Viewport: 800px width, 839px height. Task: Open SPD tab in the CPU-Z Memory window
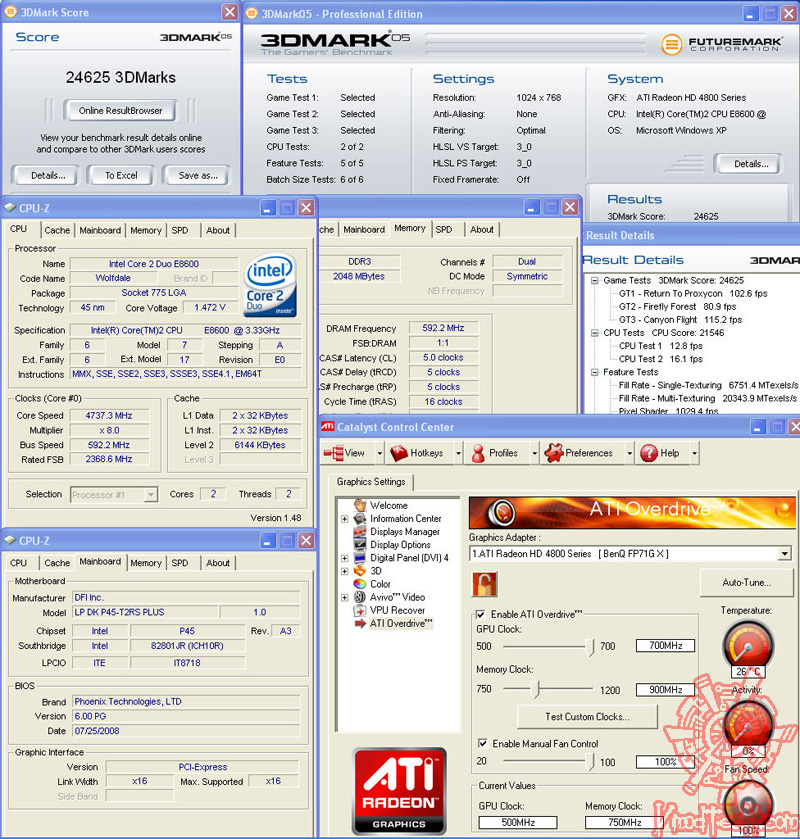click(444, 229)
